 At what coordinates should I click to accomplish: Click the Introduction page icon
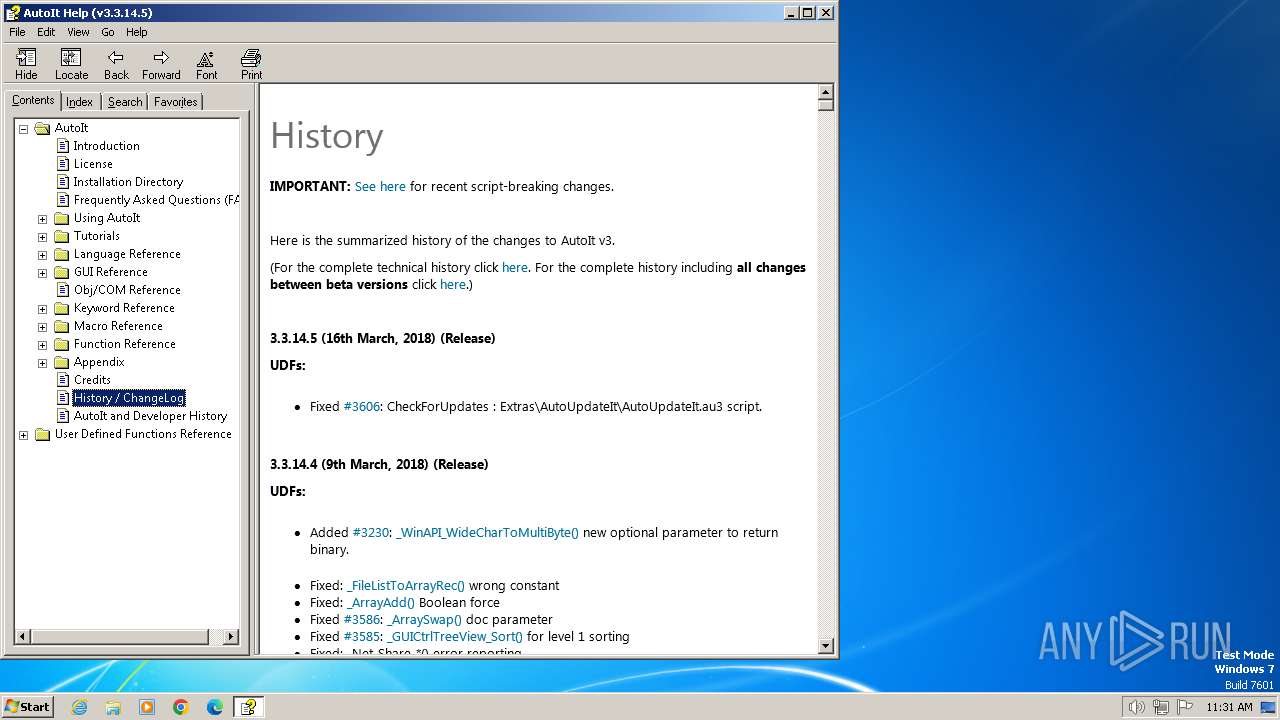pyautogui.click(x=63, y=146)
